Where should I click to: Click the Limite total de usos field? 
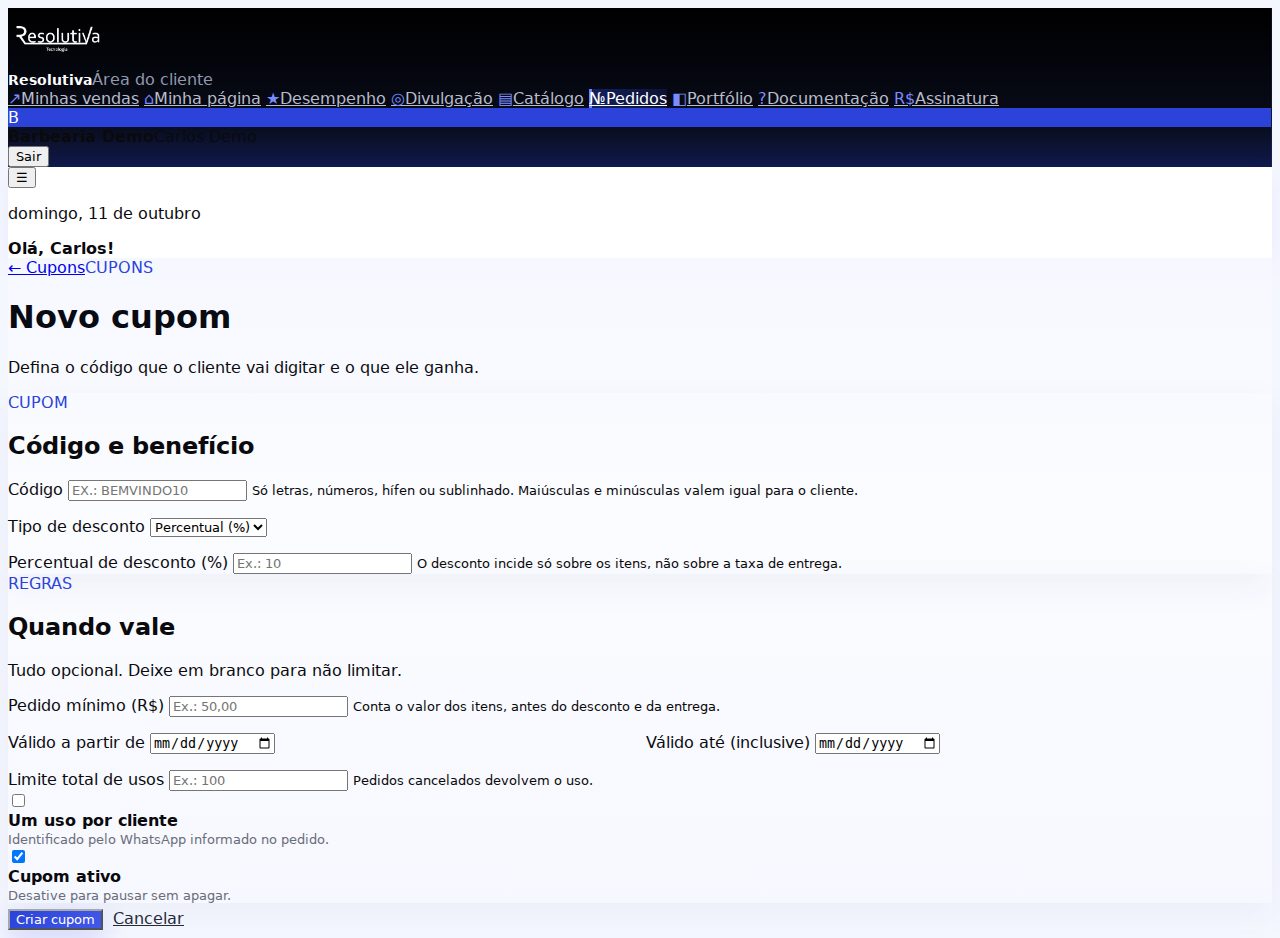(258, 780)
